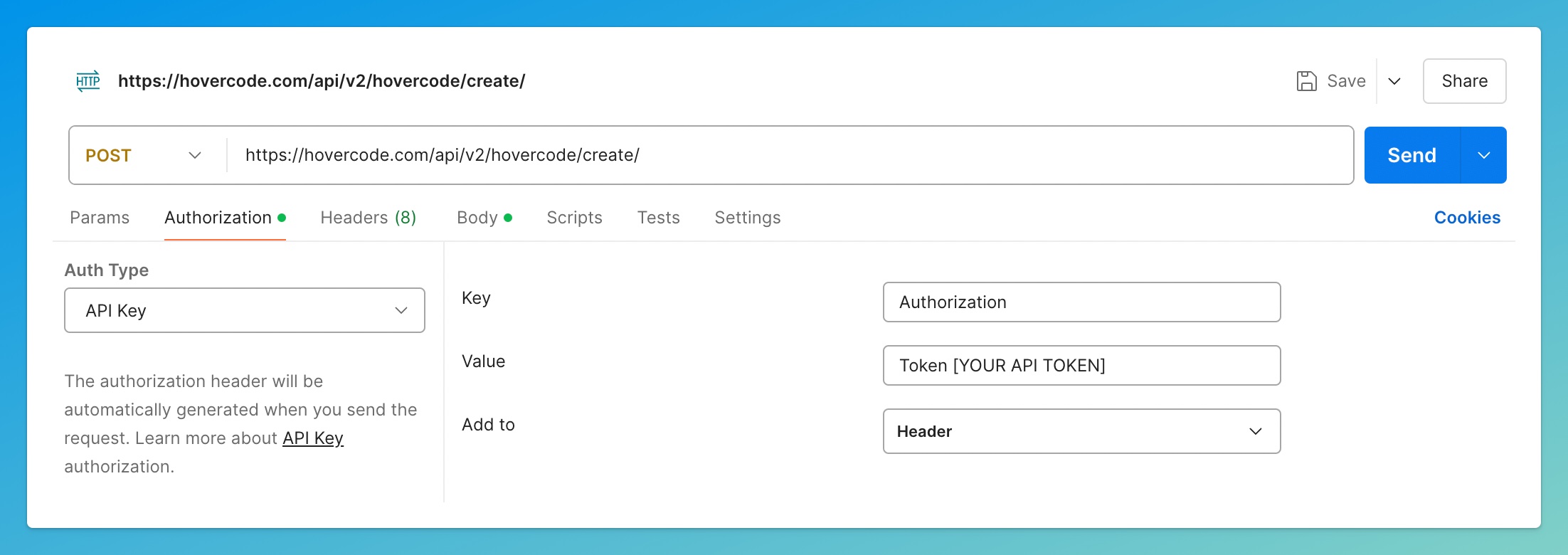Click the request URL input field
The height and width of the screenshot is (555, 1568).
(790, 155)
